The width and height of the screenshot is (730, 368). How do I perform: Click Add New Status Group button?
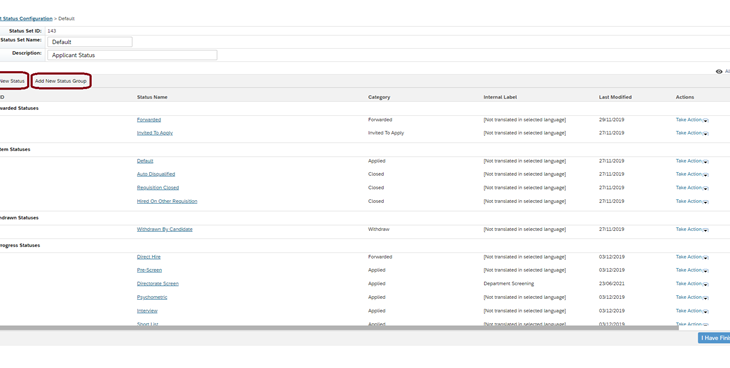(61, 81)
